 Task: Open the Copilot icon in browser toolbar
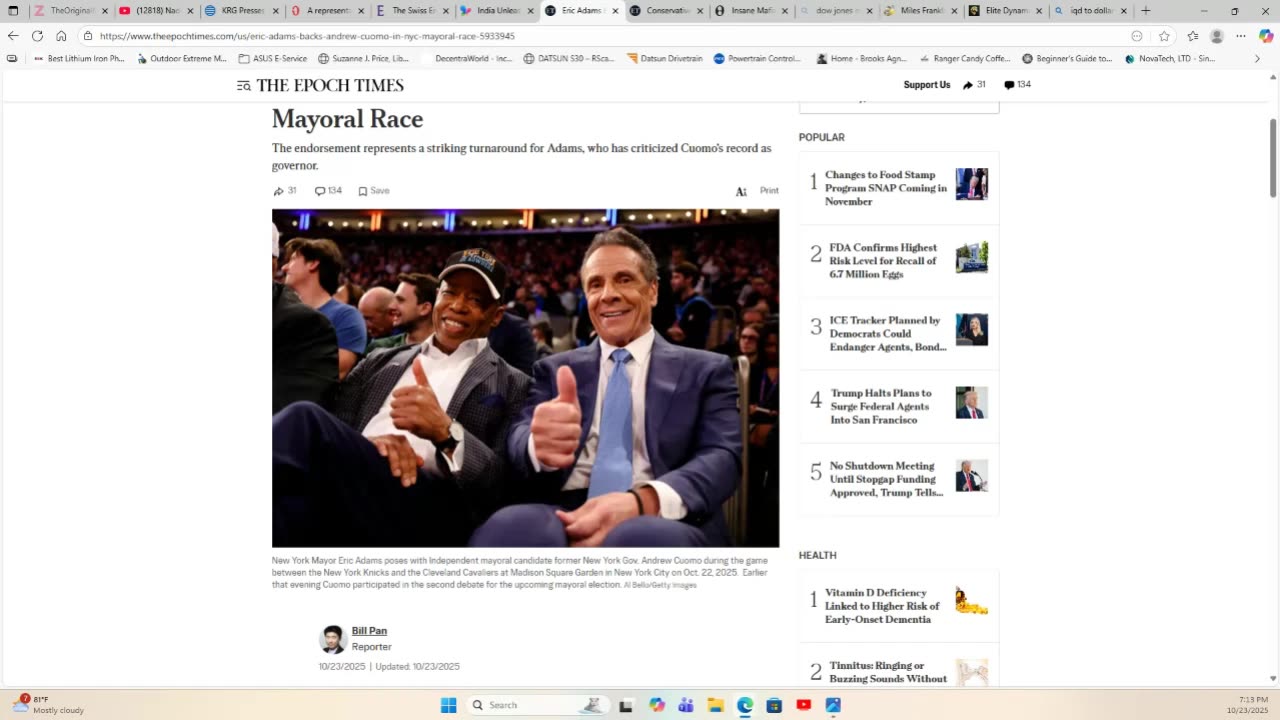pos(1266,36)
